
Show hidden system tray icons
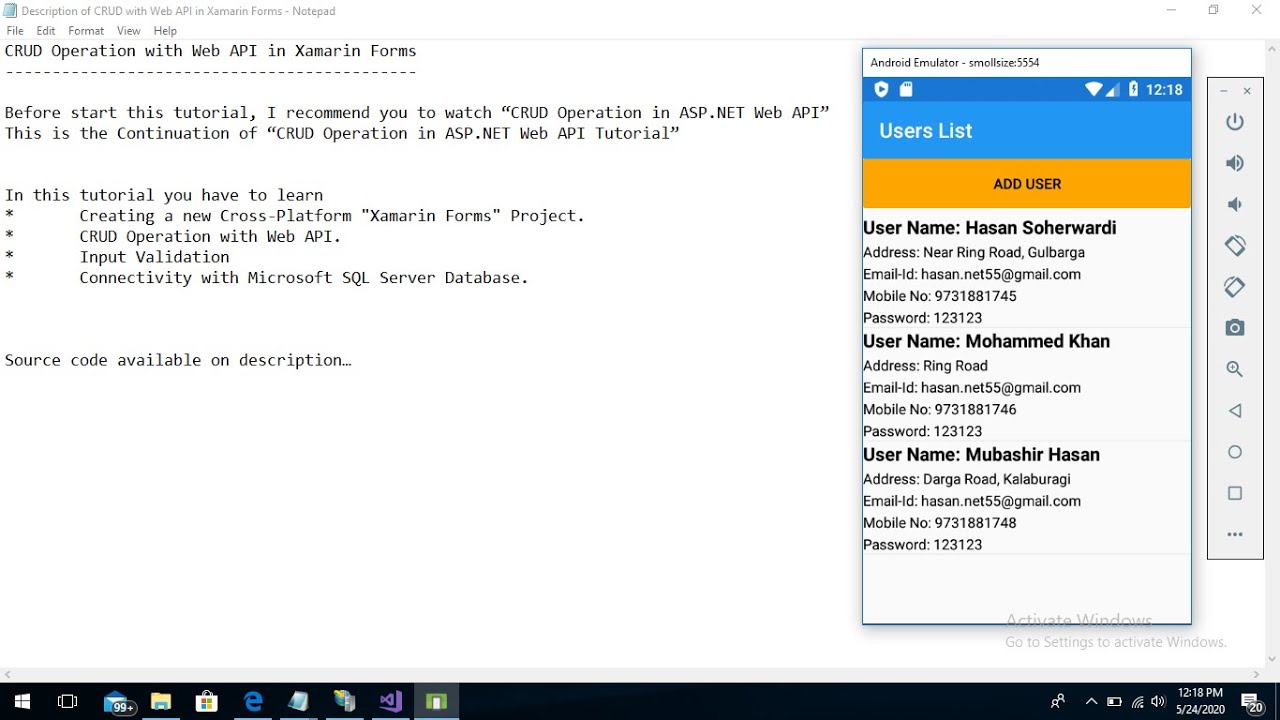(x=1091, y=702)
